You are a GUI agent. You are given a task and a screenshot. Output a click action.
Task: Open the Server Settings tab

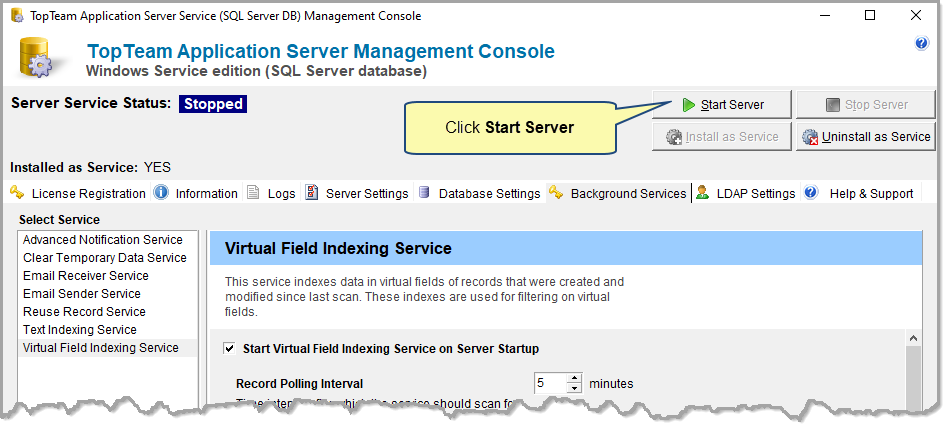[x=358, y=194]
